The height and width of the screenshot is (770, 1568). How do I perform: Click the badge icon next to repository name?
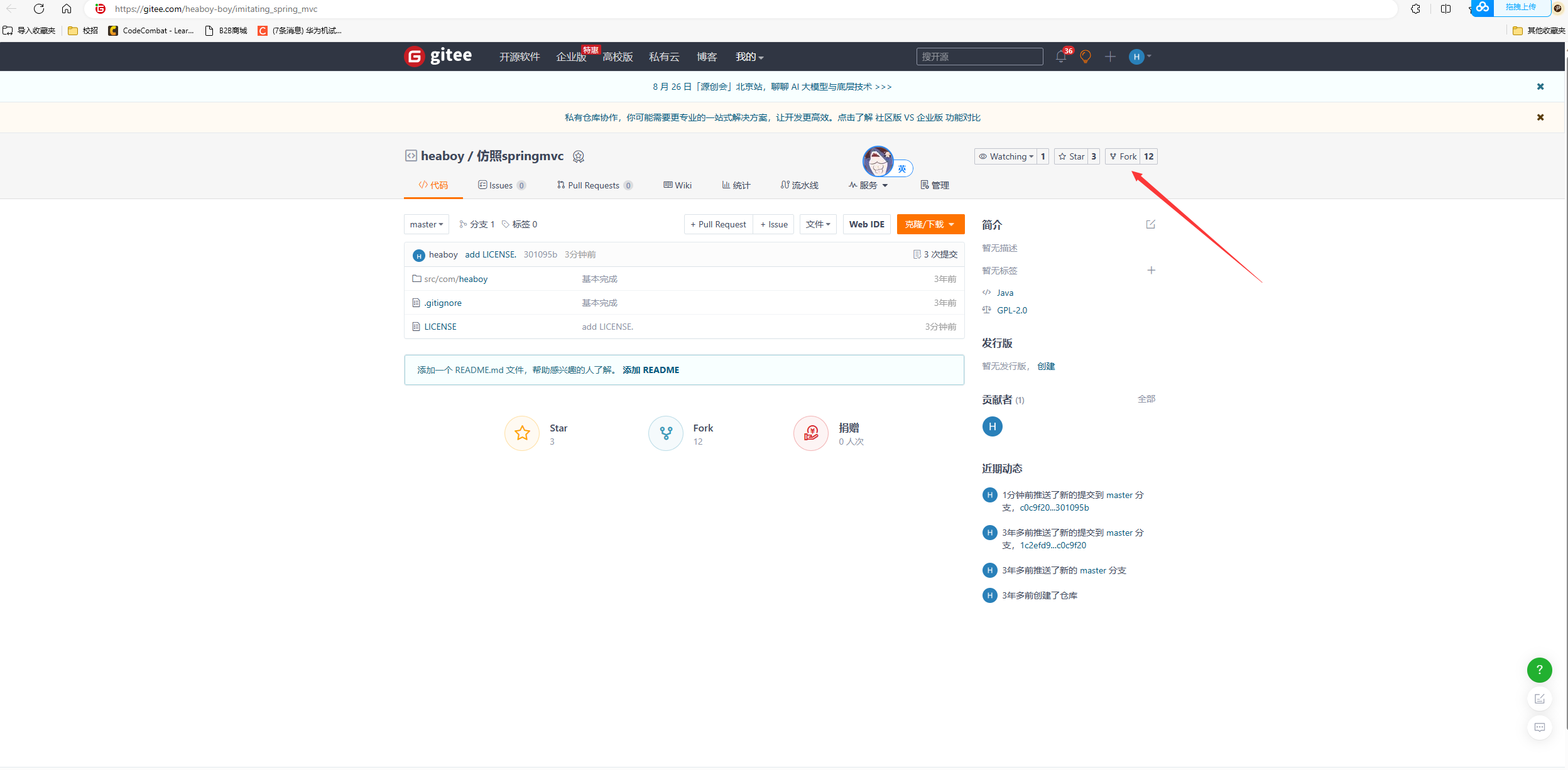(579, 156)
